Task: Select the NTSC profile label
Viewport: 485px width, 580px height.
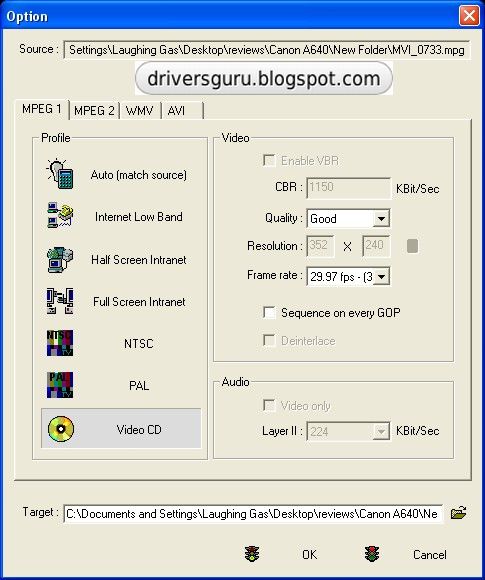Action: (139, 344)
